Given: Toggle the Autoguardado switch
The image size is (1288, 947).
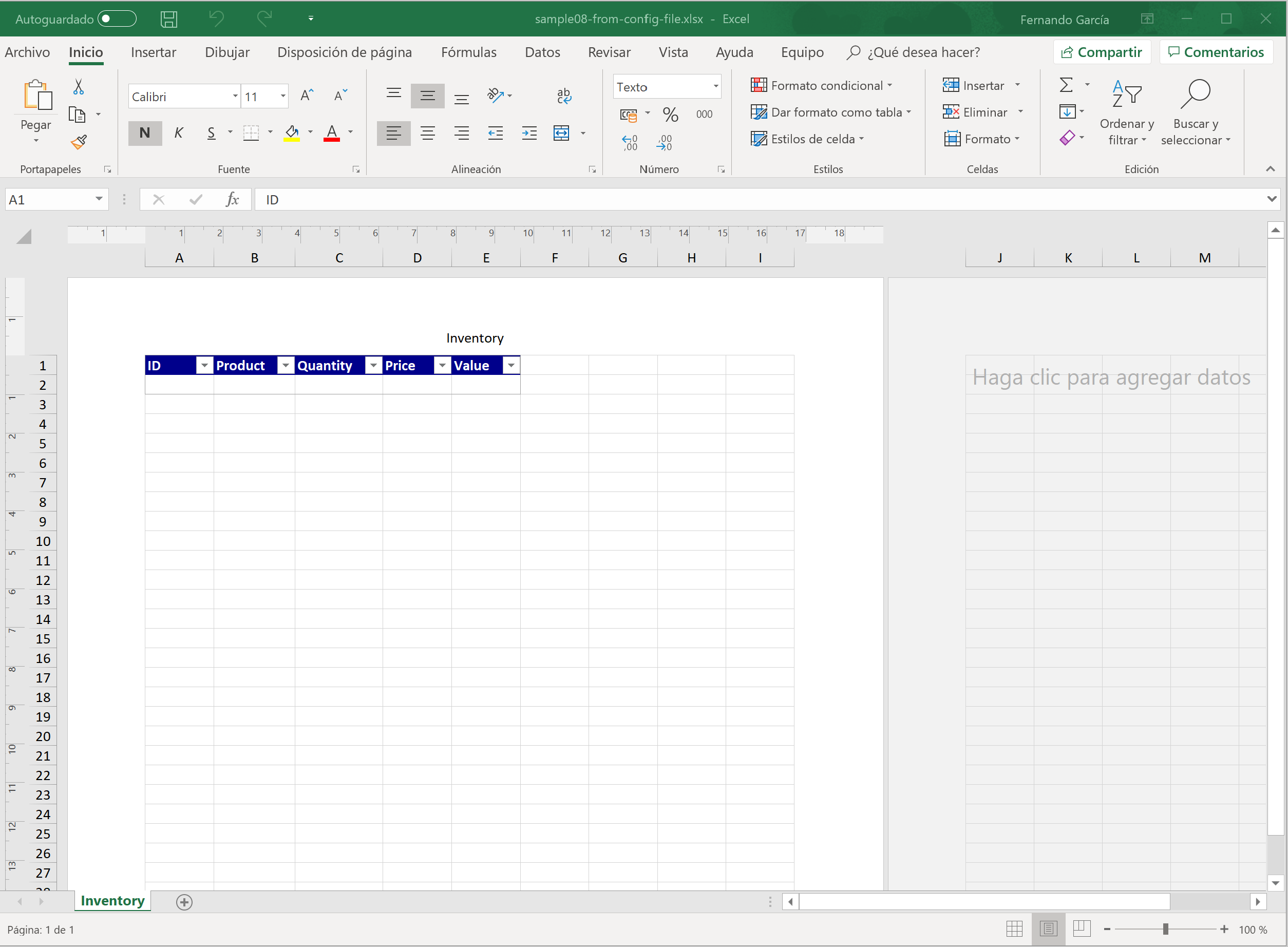Looking at the screenshot, I should tap(117, 19).
